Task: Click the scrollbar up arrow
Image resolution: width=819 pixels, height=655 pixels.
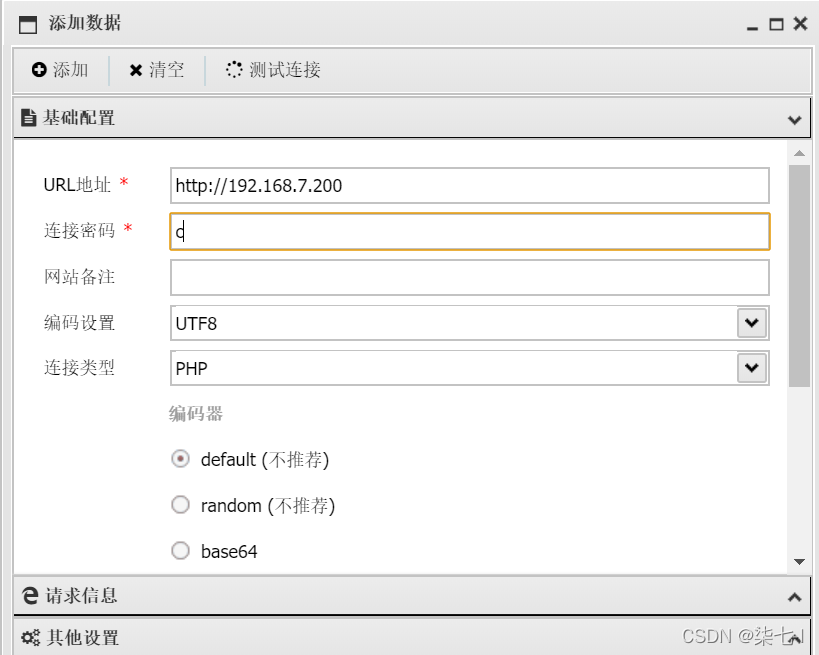Action: [x=799, y=154]
